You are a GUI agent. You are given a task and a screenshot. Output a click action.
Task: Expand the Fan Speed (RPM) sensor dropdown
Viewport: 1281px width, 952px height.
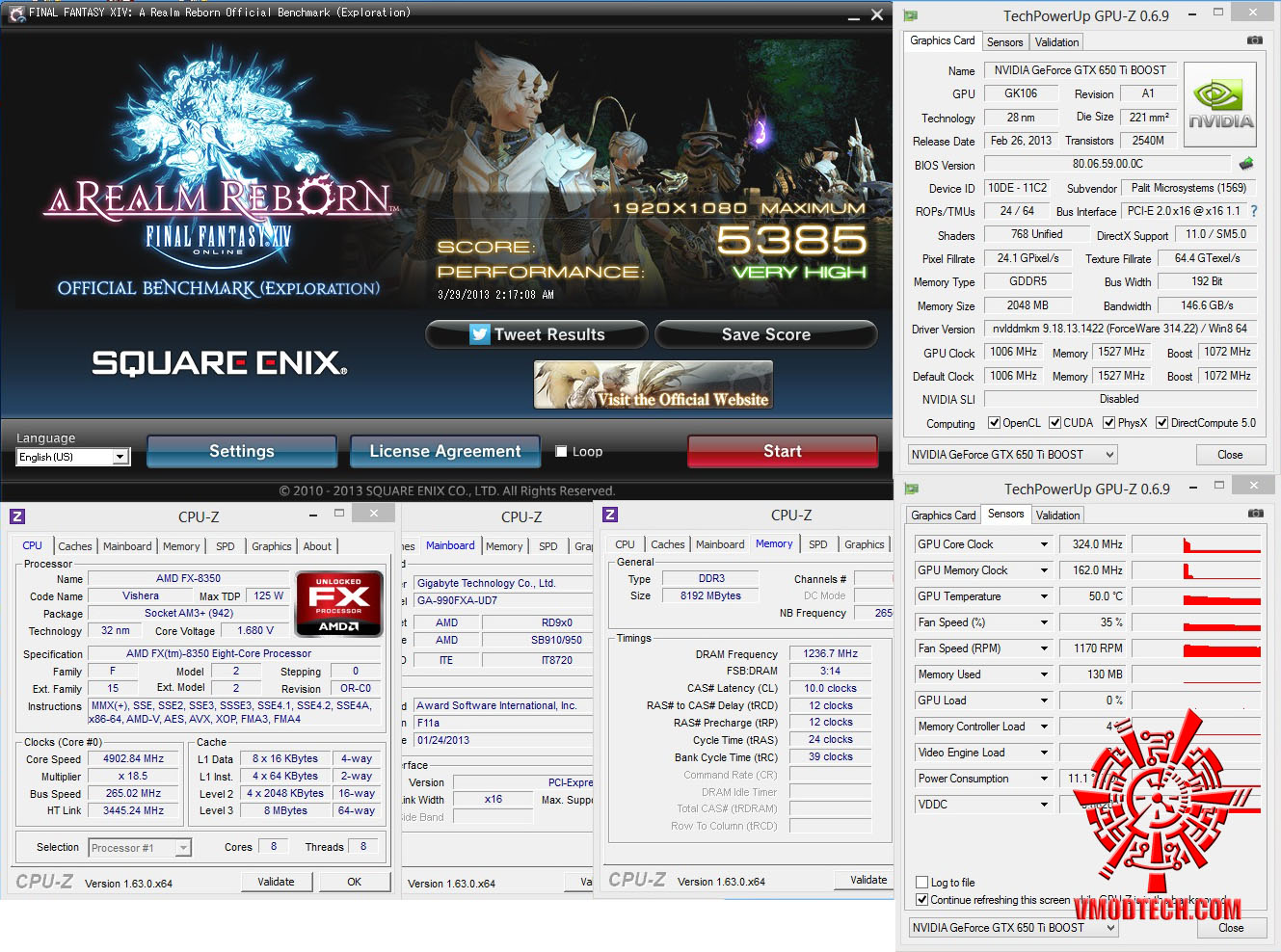(1044, 648)
